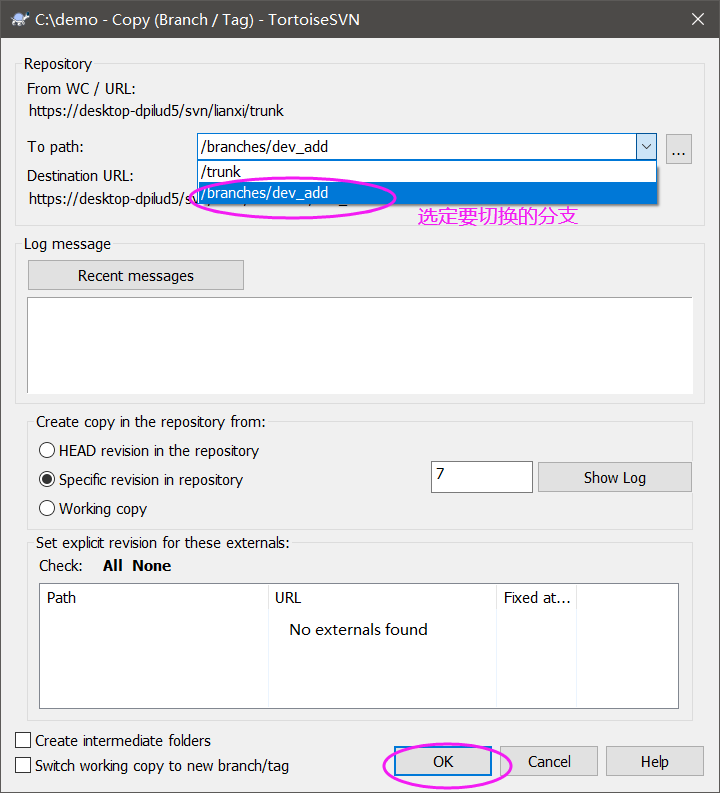Check None of the externals
Screen dimensions: 720x793
point(152,565)
